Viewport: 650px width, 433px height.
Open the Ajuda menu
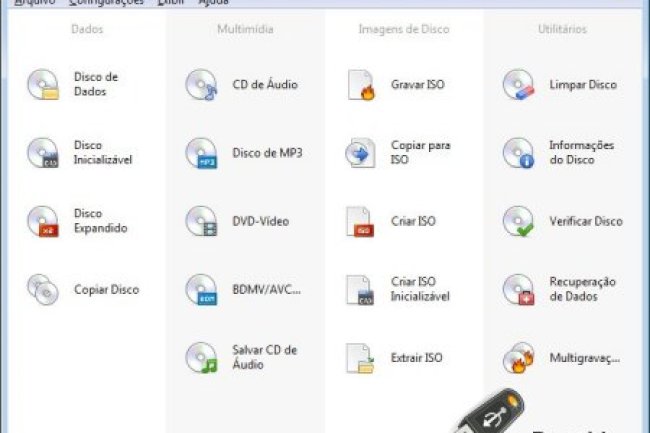pyautogui.click(x=213, y=3)
